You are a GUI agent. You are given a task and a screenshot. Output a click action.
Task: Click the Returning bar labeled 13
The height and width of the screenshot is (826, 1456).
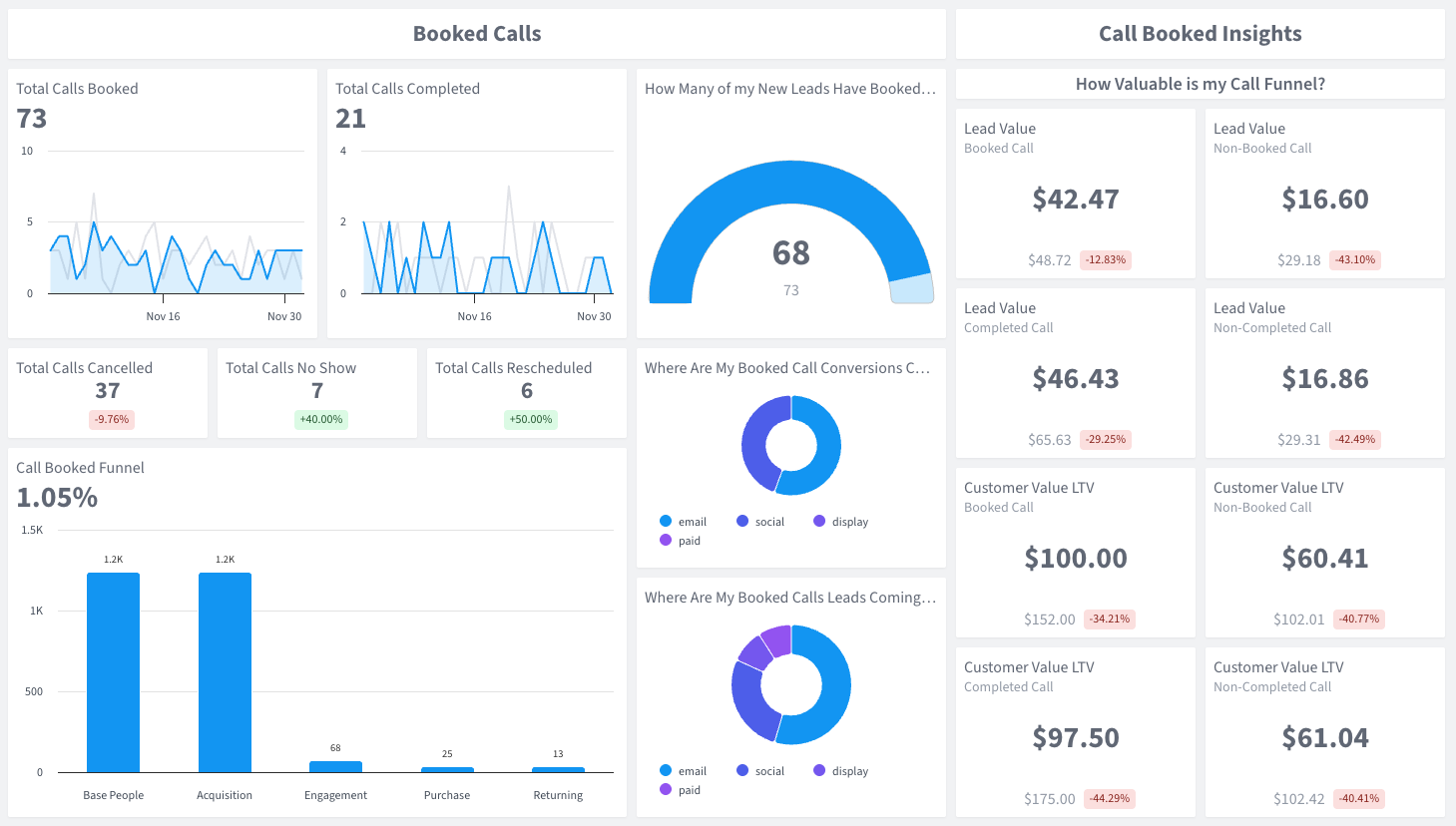(x=558, y=769)
